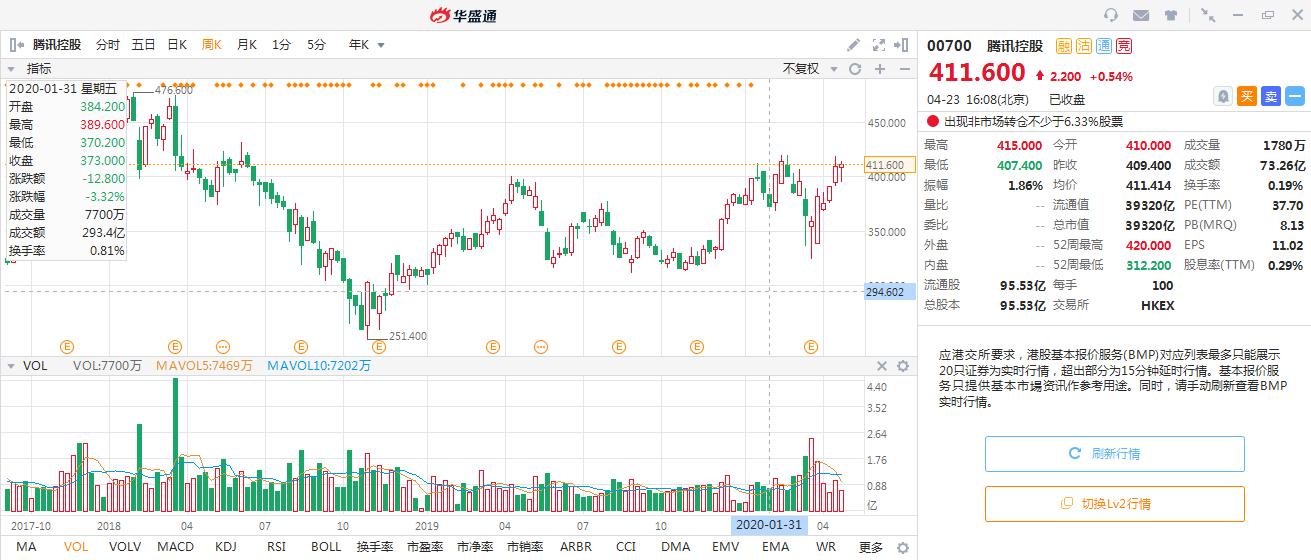
Task: Refresh the K-line chart
Action: 855,69
